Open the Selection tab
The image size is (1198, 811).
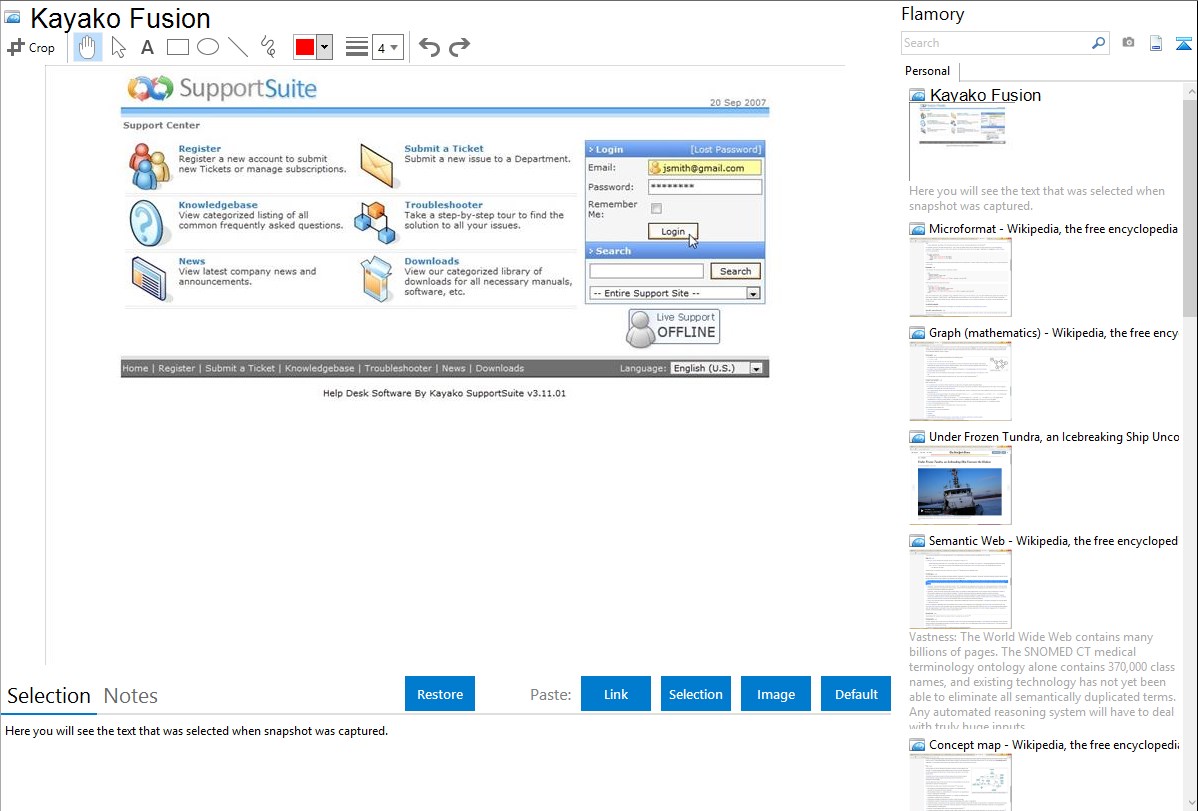(x=49, y=696)
